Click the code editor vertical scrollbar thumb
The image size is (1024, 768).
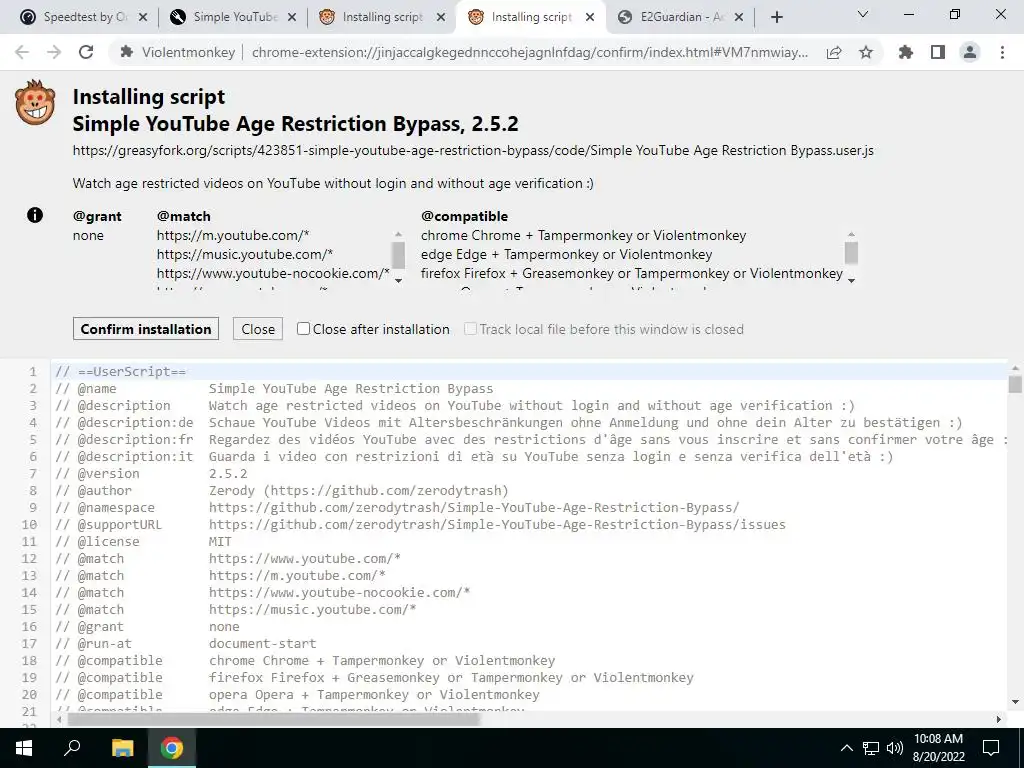click(x=1015, y=383)
